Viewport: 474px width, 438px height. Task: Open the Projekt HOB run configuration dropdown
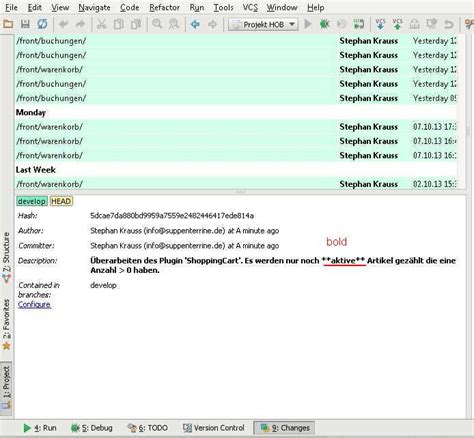263,24
